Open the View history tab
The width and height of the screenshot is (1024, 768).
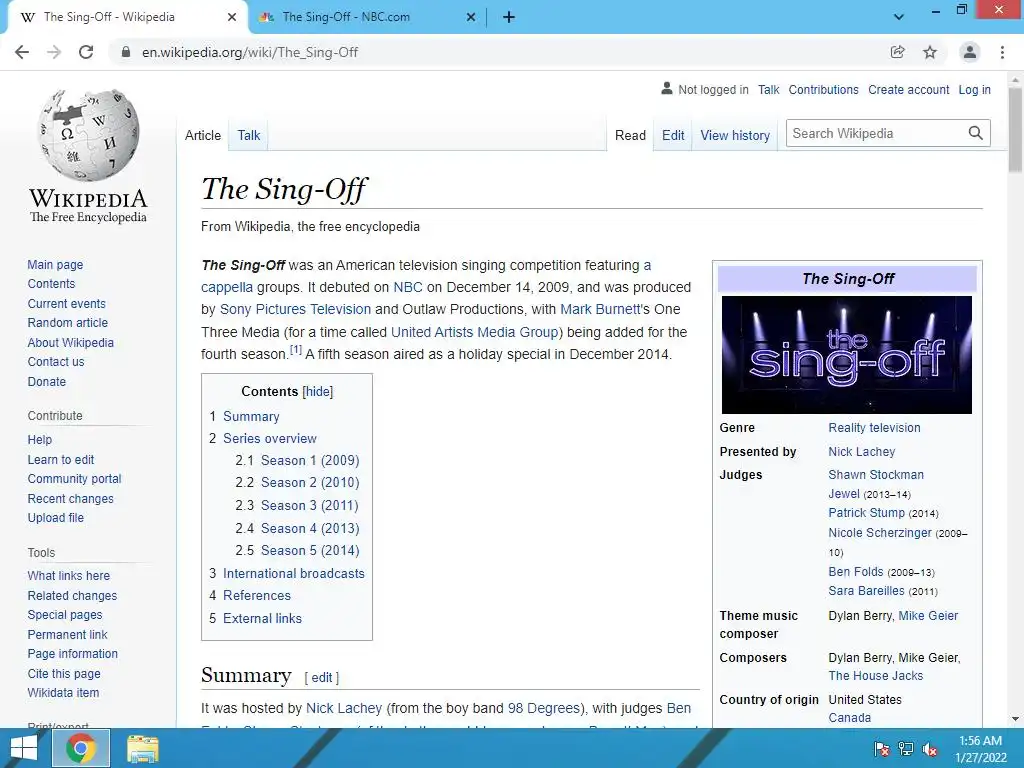(735, 135)
